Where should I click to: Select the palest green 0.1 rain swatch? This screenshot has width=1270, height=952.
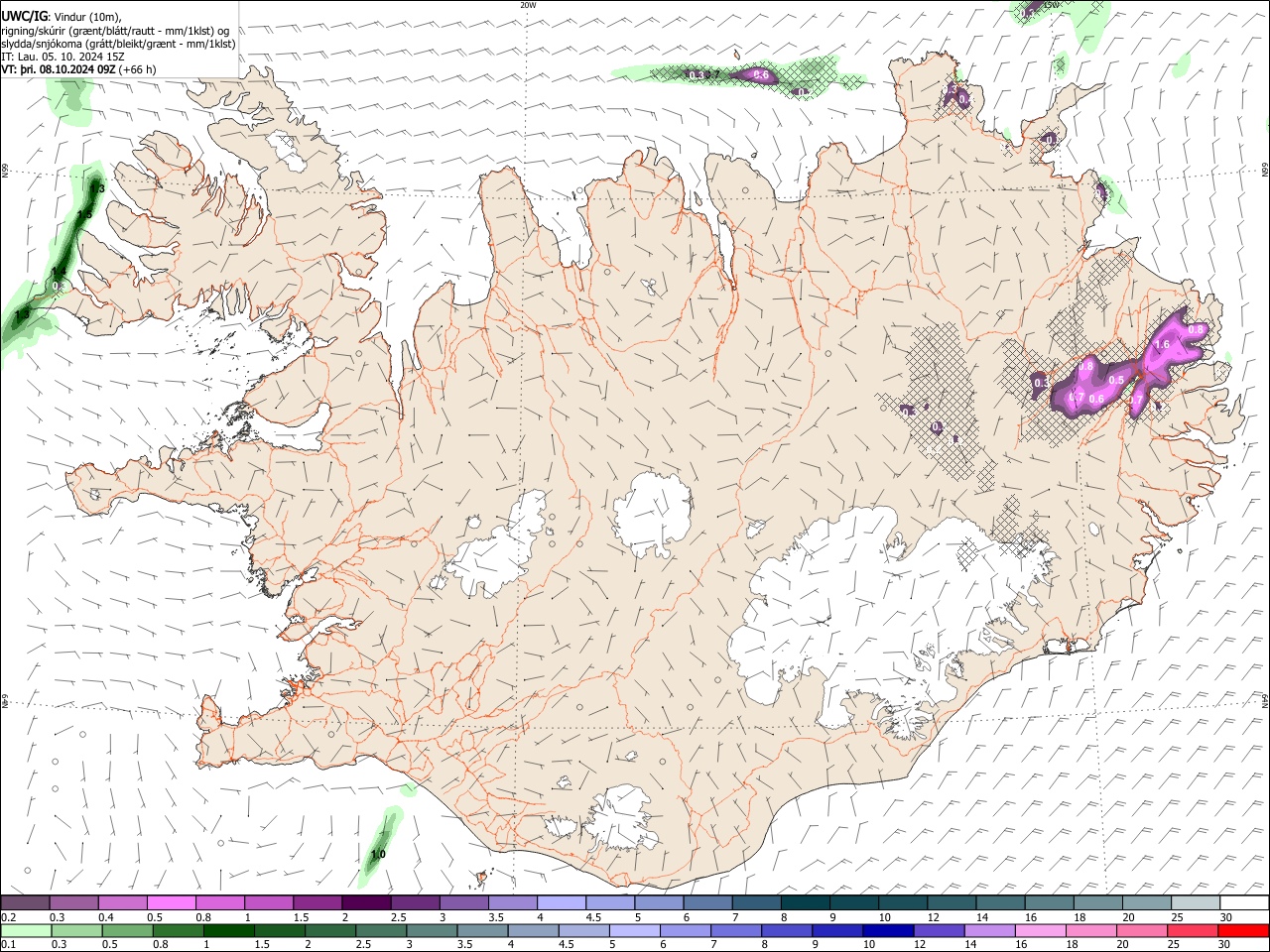(25, 930)
